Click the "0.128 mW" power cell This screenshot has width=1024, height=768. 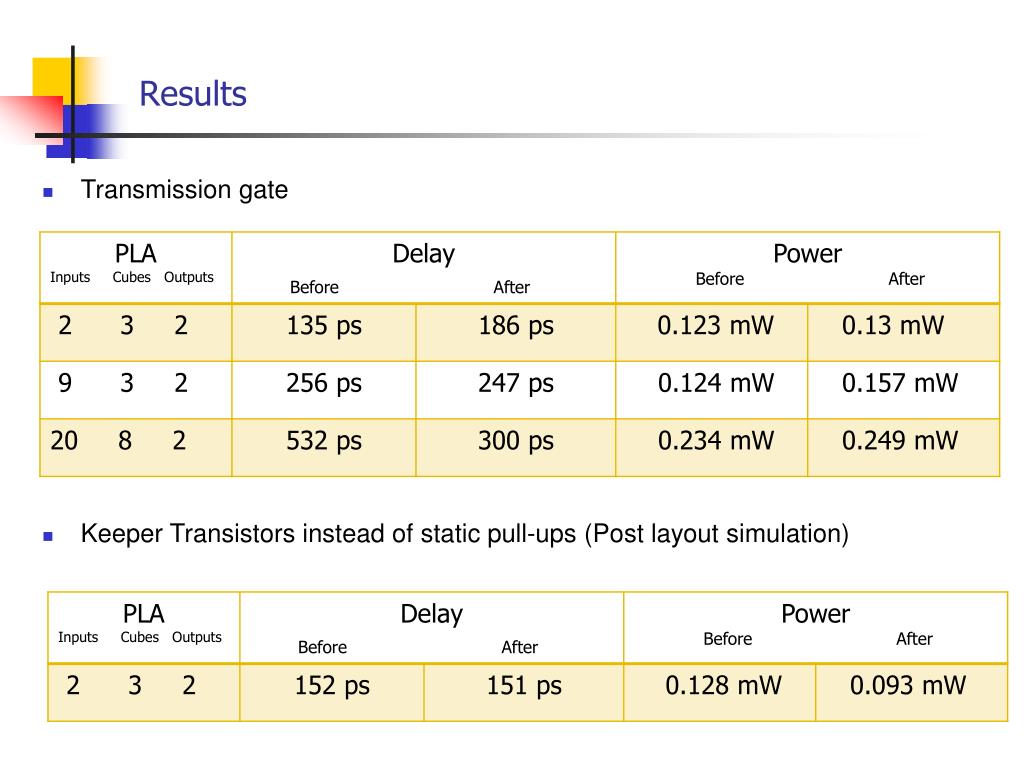[723, 686]
